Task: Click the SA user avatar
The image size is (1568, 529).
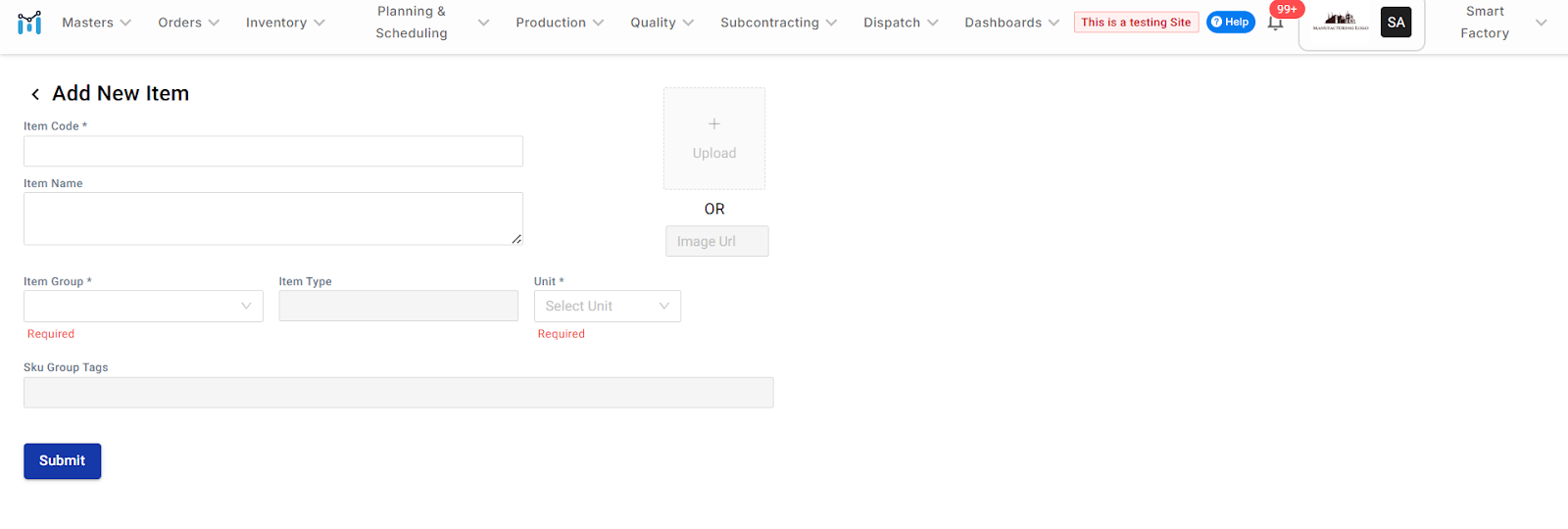Action: coord(1396,23)
